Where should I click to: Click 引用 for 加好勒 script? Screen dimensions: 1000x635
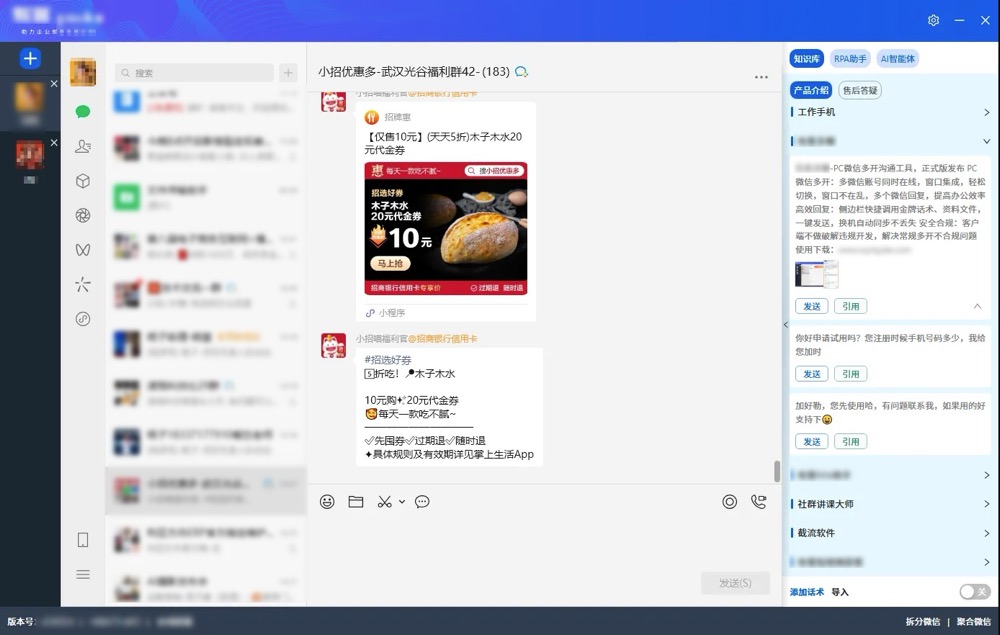coord(851,441)
